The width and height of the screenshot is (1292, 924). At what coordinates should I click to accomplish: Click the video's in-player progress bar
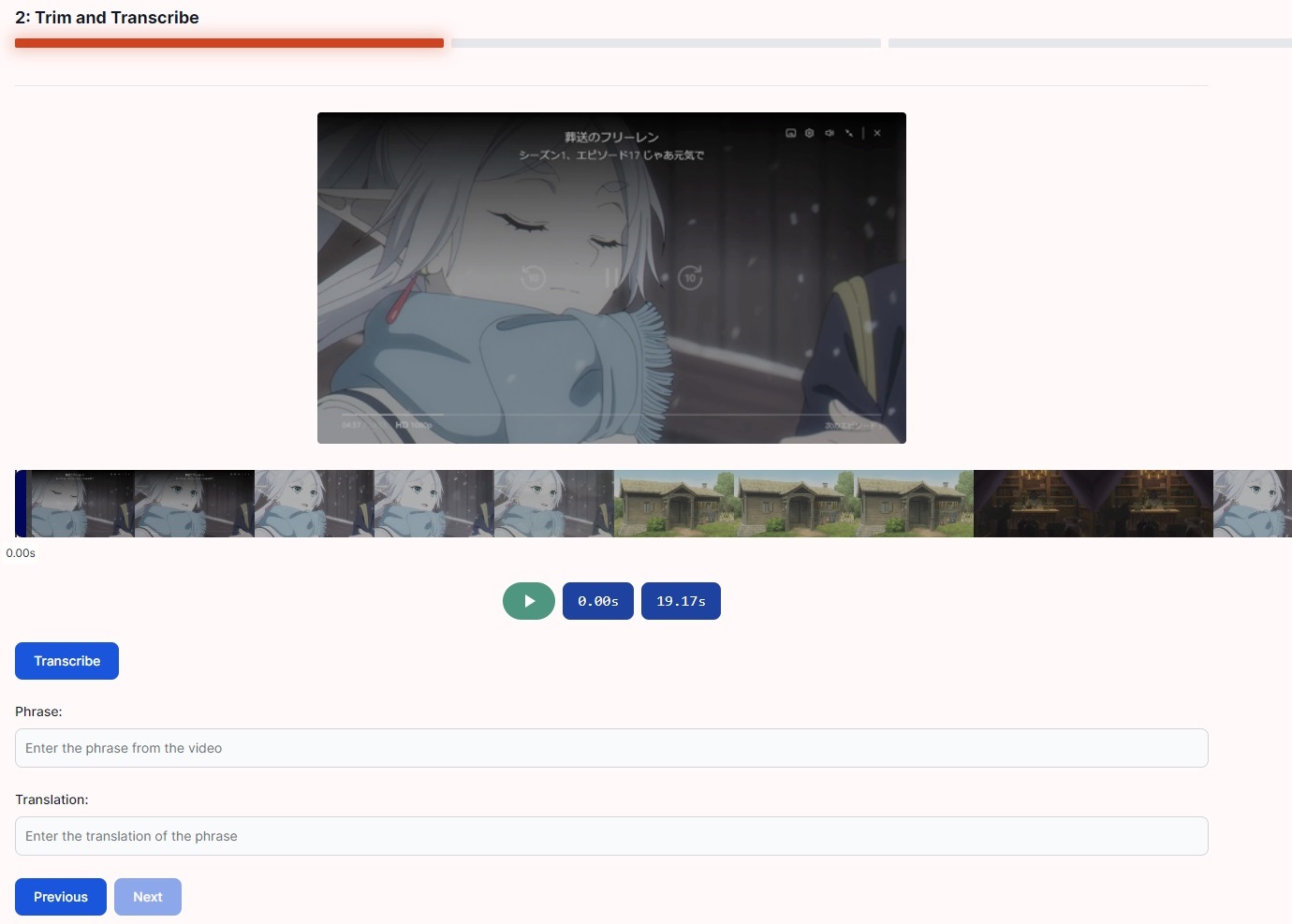point(611,414)
